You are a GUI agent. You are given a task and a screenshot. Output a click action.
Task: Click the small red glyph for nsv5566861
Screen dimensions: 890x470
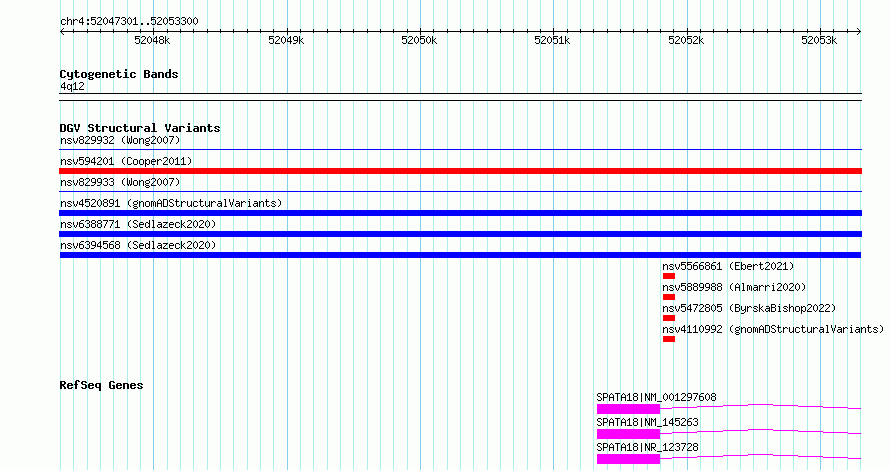click(669, 276)
